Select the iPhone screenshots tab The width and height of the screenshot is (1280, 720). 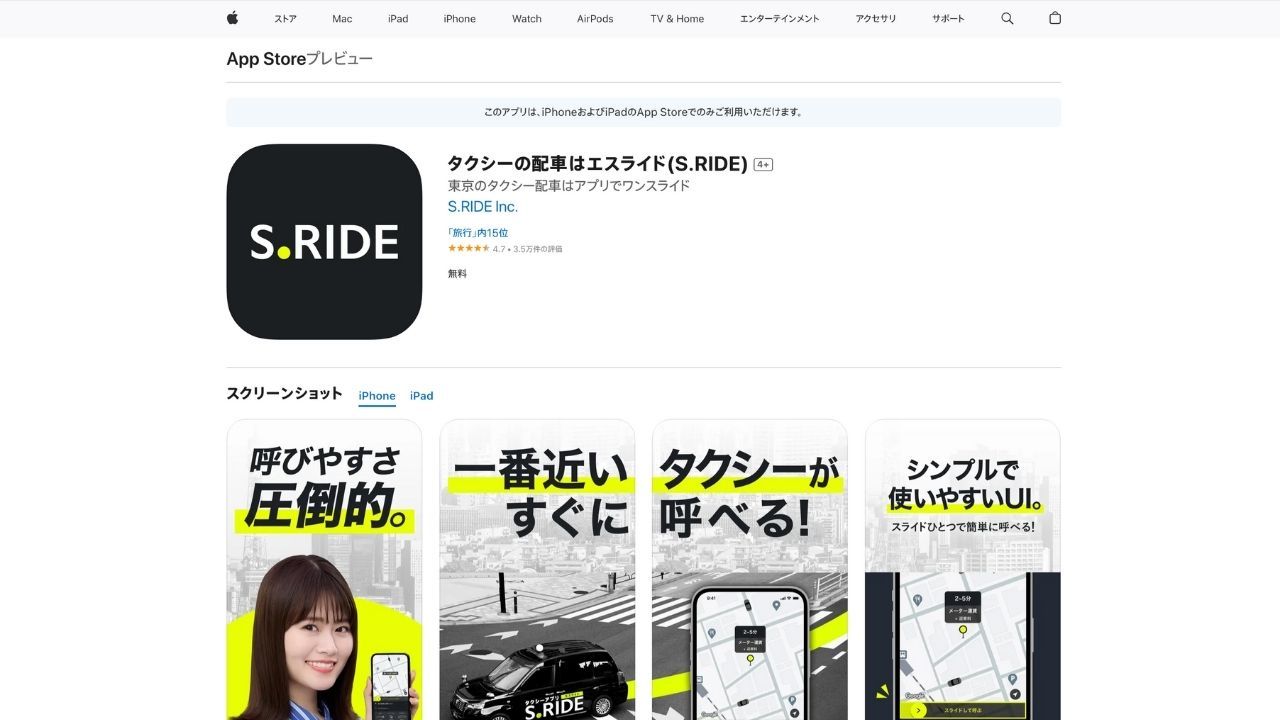coord(377,396)
